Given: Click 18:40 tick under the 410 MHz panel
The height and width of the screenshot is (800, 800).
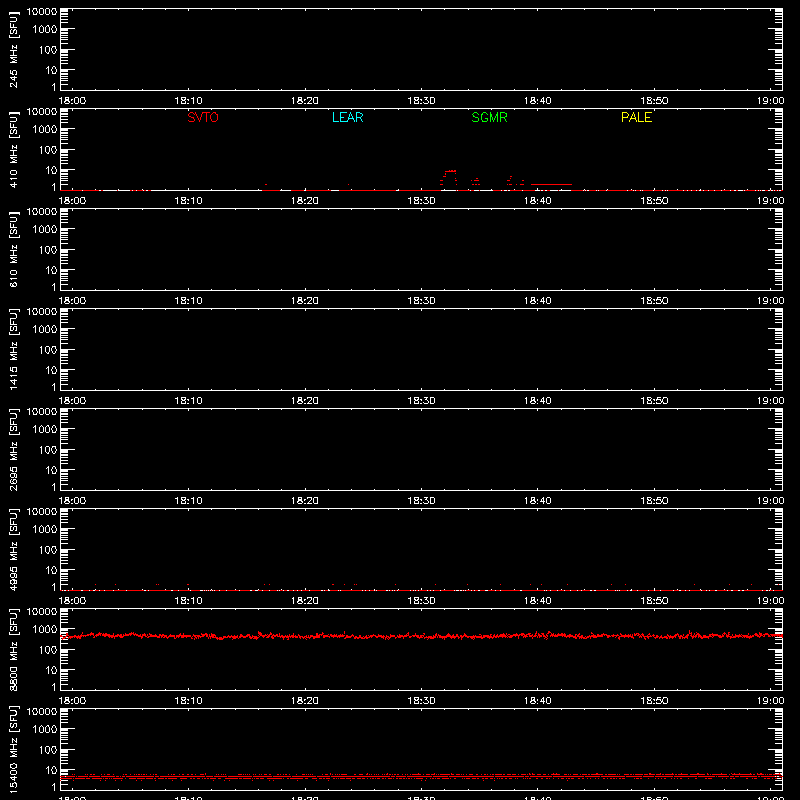Looking at the screenshot, I should pos(538,201).
